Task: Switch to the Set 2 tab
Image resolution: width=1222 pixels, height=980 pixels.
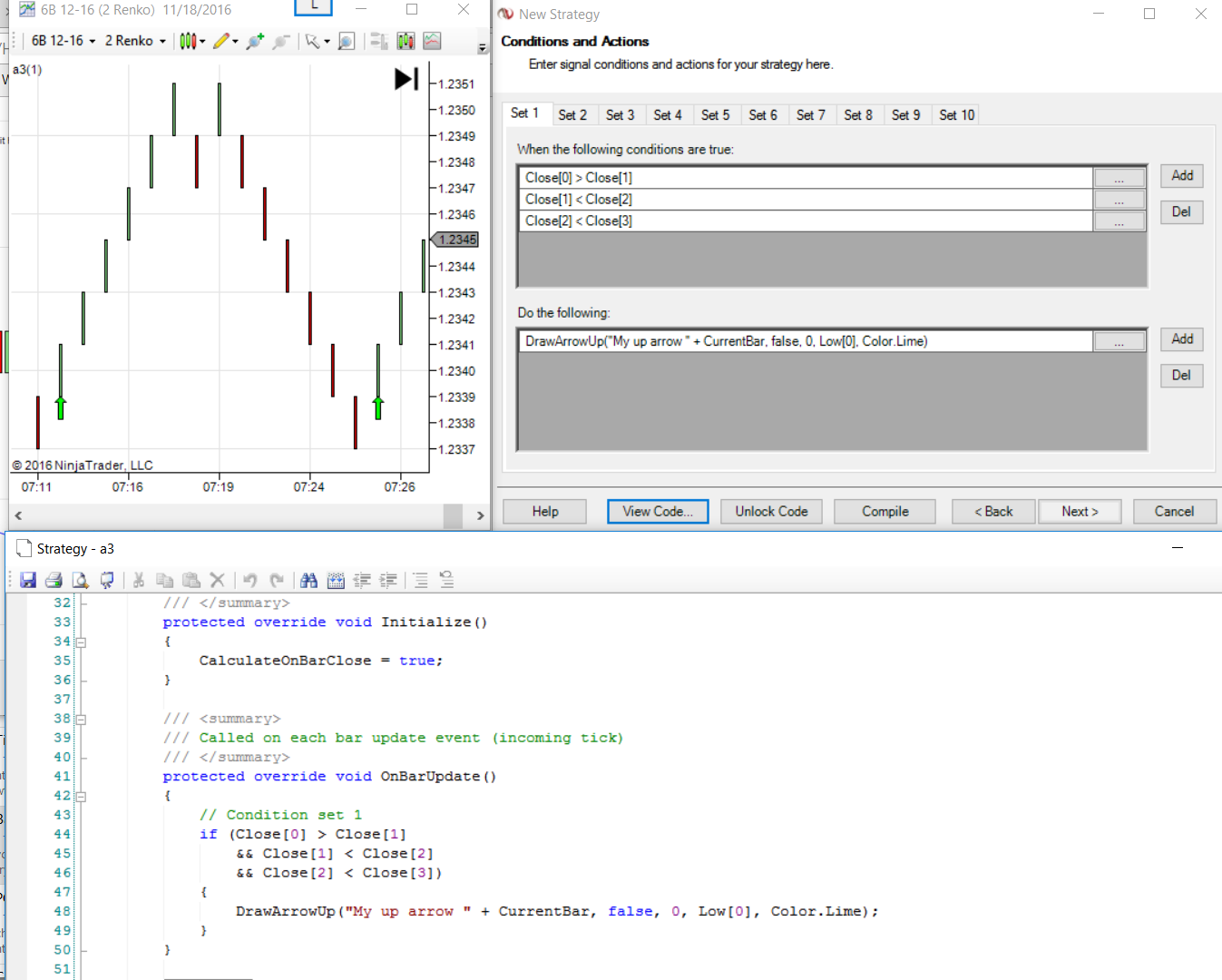Action: point(572,115)
